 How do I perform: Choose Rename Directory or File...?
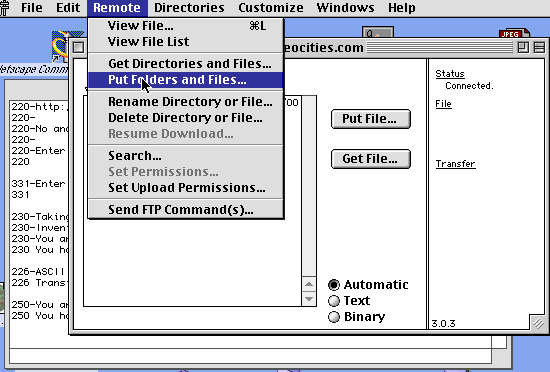pyautogui.click(x=186, y=102)
